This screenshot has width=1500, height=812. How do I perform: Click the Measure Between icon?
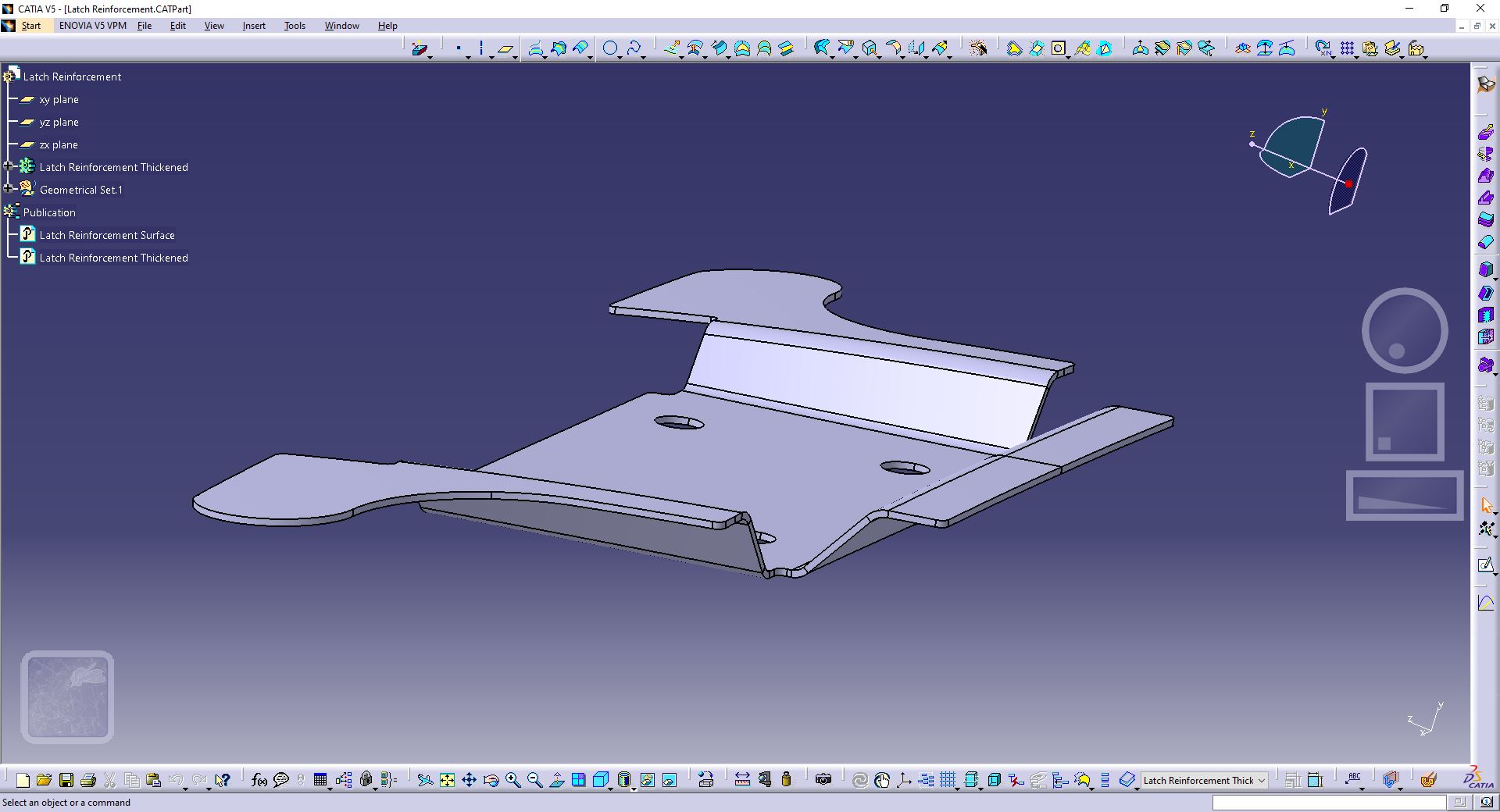742,779
